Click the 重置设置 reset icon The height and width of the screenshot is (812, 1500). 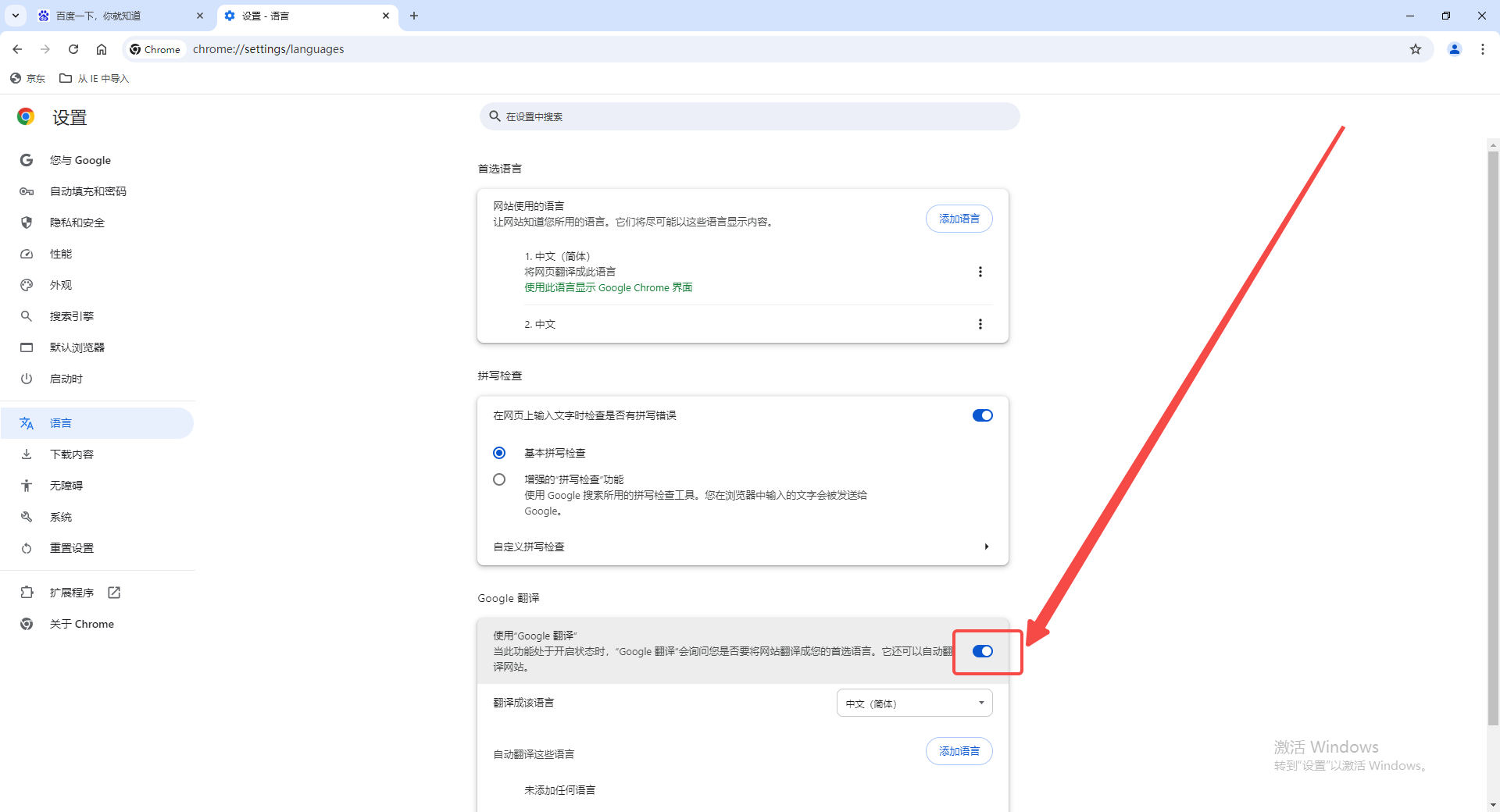[x=27, y=548]
